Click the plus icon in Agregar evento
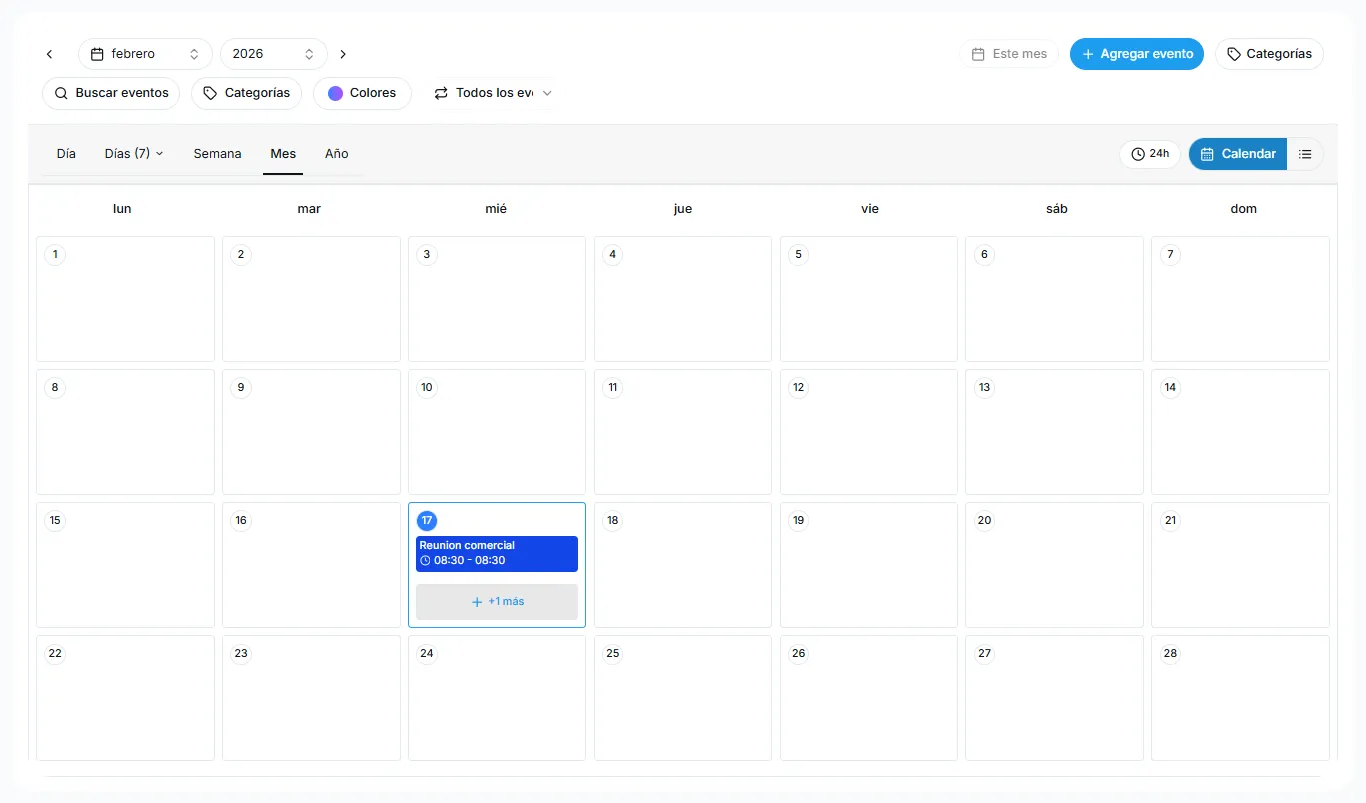Screen dimensions: 1366x803 1088,54
